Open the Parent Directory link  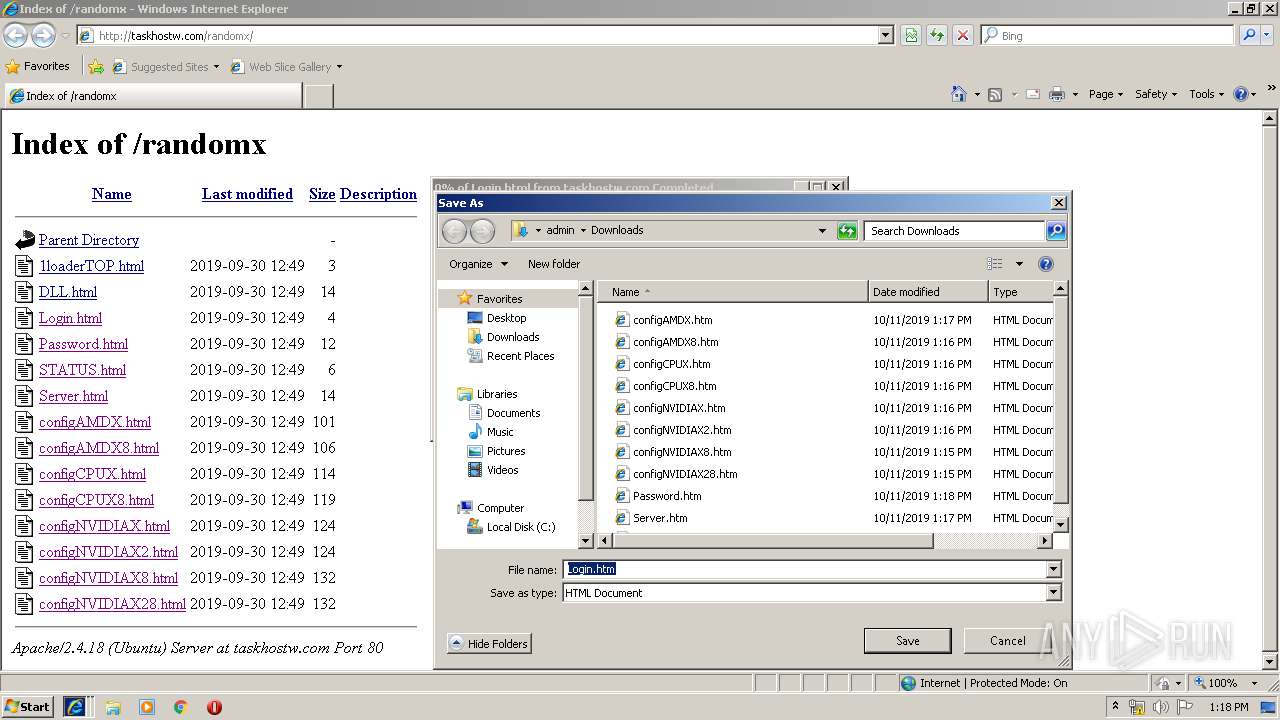point(89,240)
